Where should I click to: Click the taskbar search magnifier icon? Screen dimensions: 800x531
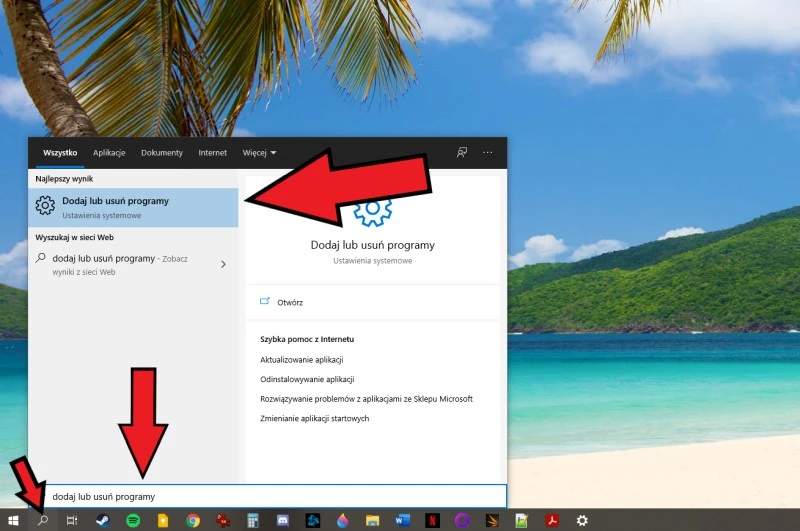43,520
